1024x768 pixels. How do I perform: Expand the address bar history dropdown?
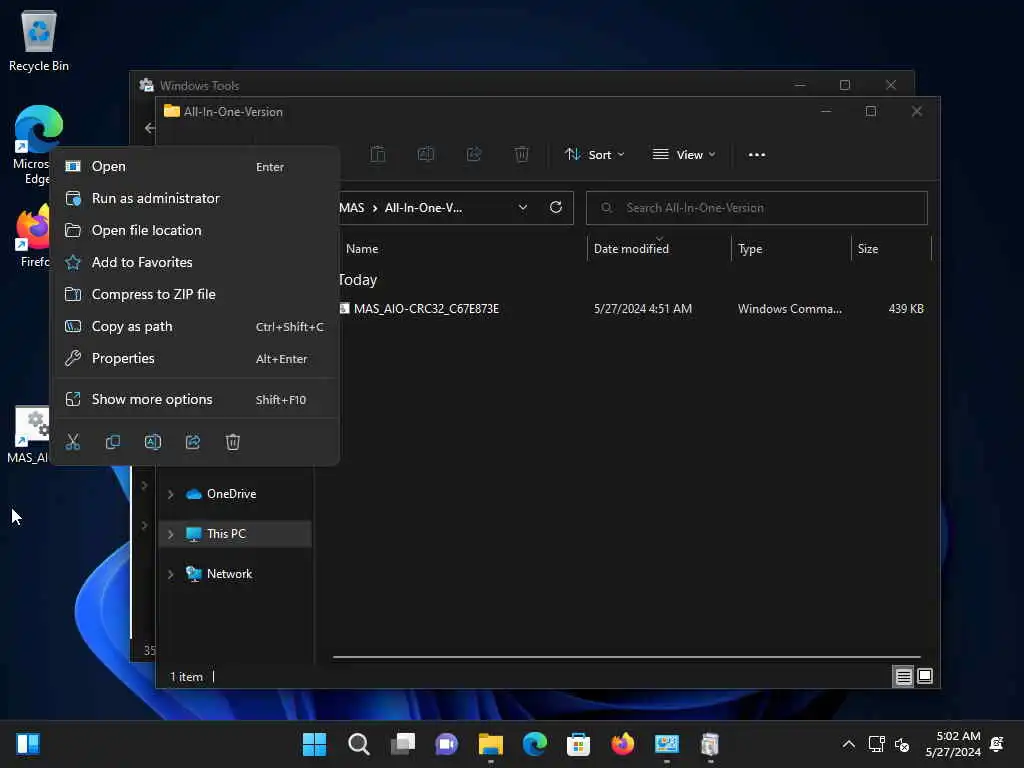click(x=522, y=208)
